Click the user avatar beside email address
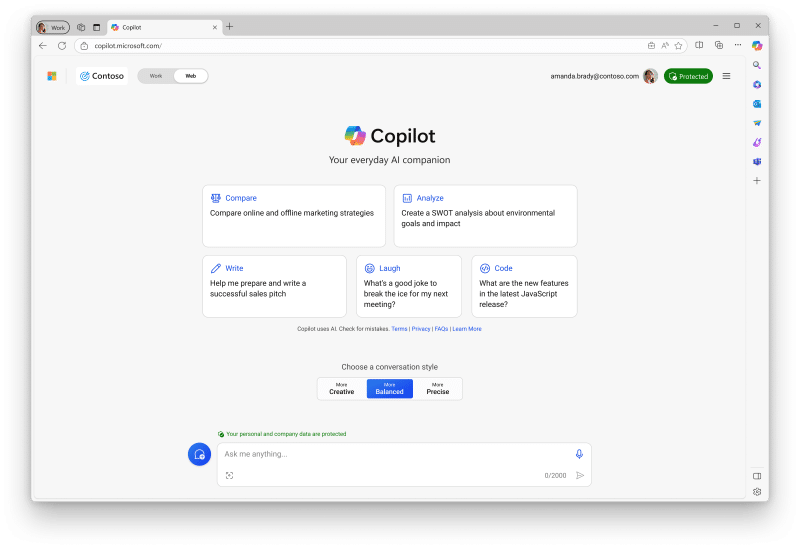The image size is (800, 548). coord(650,76)
